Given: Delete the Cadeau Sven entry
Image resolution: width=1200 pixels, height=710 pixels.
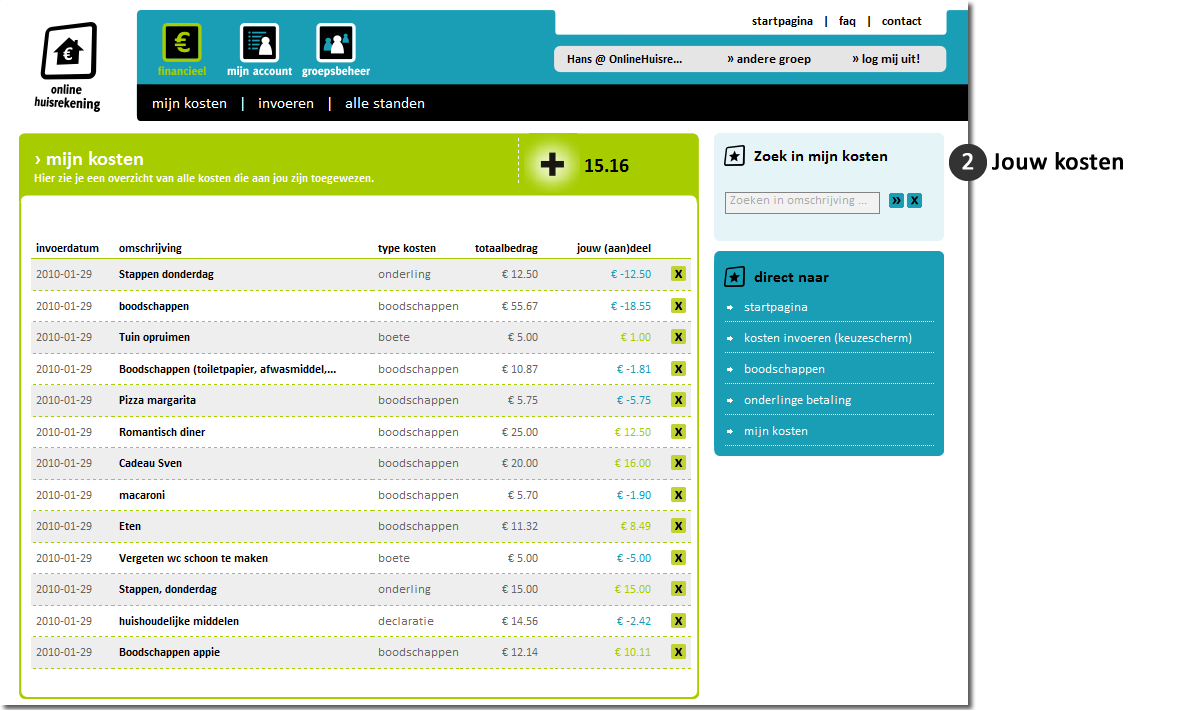Looking at the screenshot, I should click(x=678, y=463).
